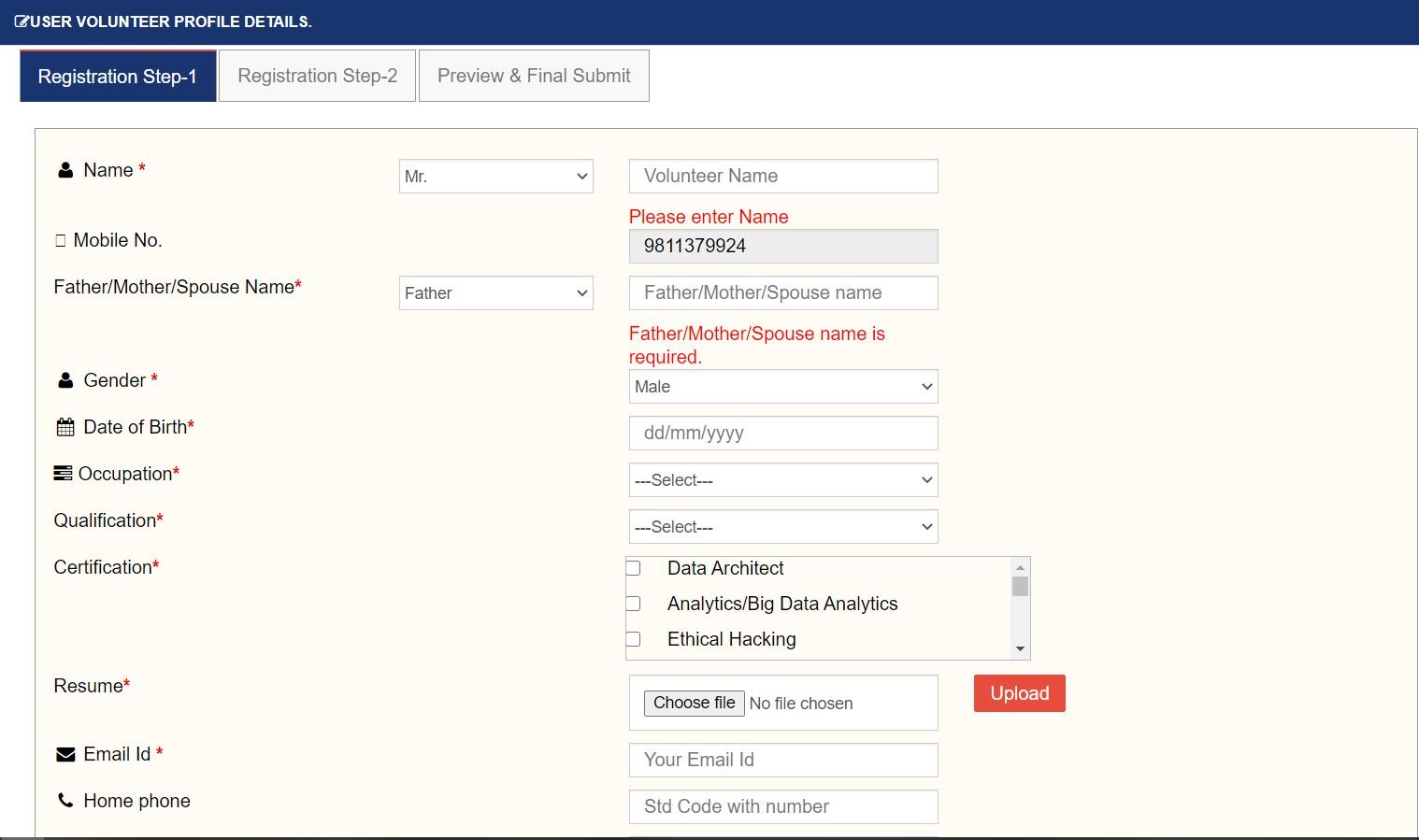Image resolution: width=1419 pixels, height=840 pixels.
Task: Click the Occupation list icon
Action: click(63, 474)
